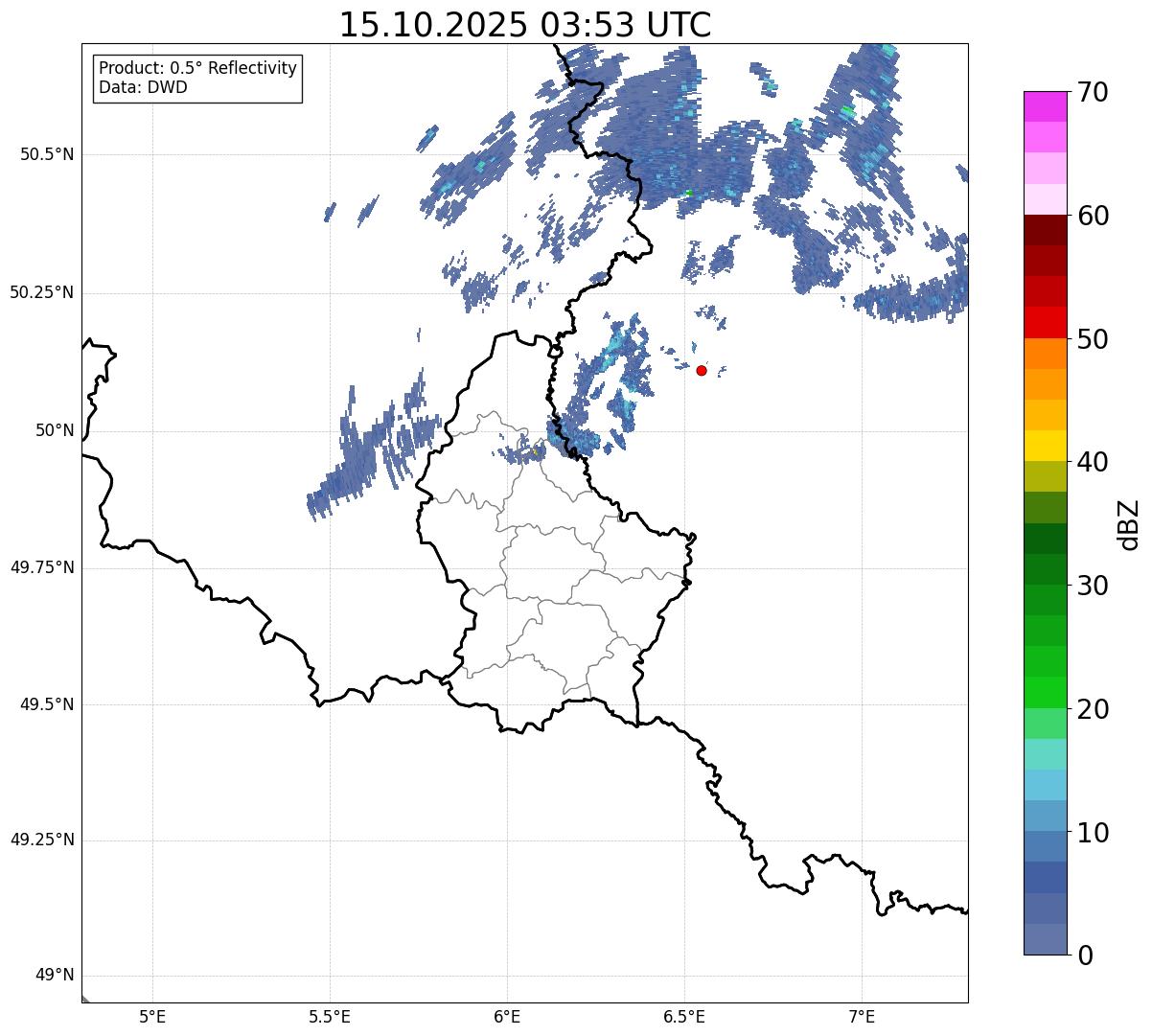
Task: Click the "5°E" longitude label
Action: coord(152,1017)
